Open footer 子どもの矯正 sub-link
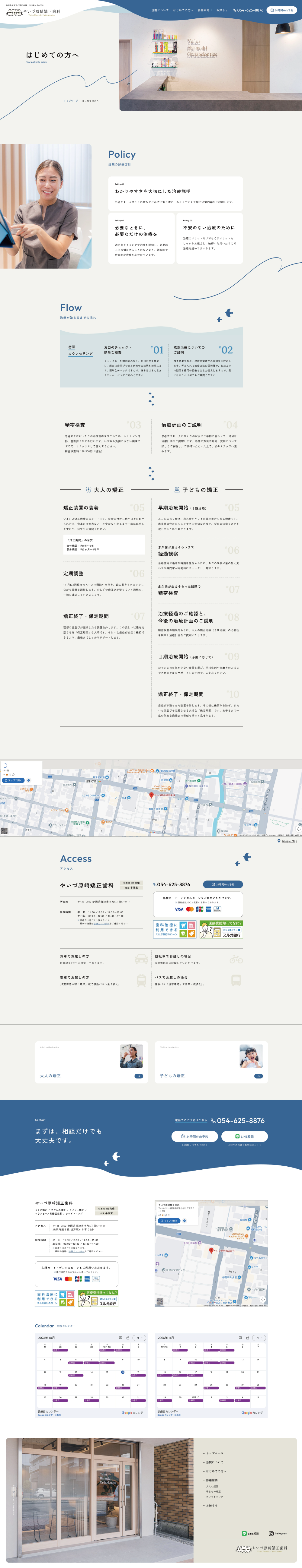 [213, 1491]
